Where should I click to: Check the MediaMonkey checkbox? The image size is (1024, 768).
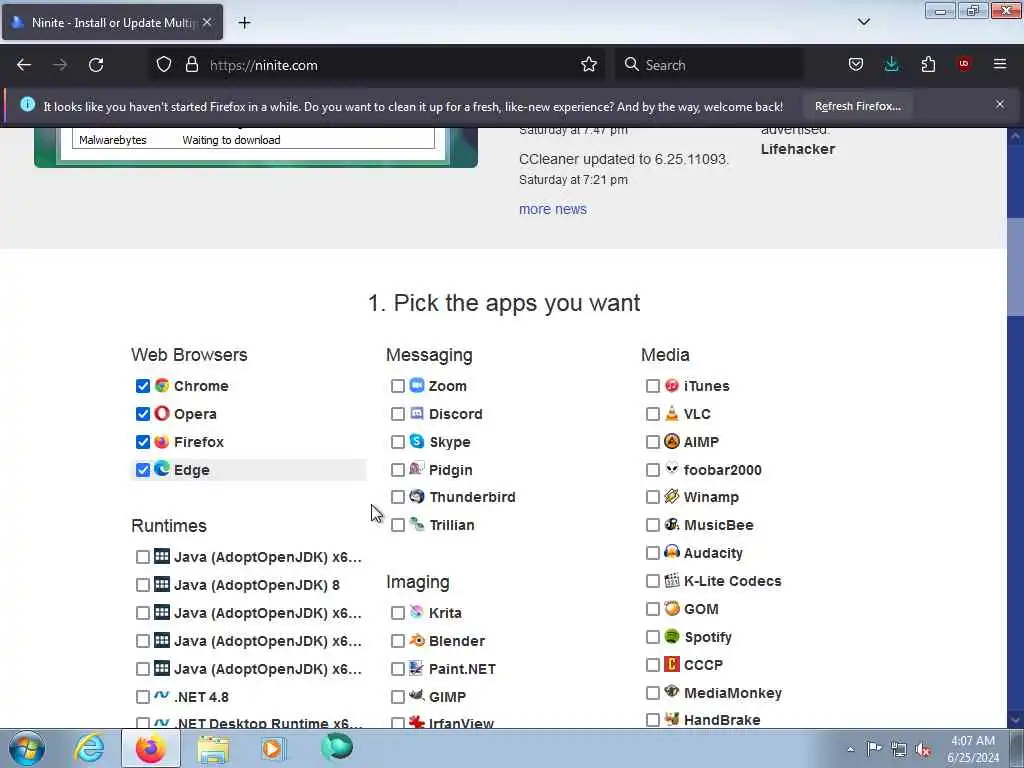653,693
